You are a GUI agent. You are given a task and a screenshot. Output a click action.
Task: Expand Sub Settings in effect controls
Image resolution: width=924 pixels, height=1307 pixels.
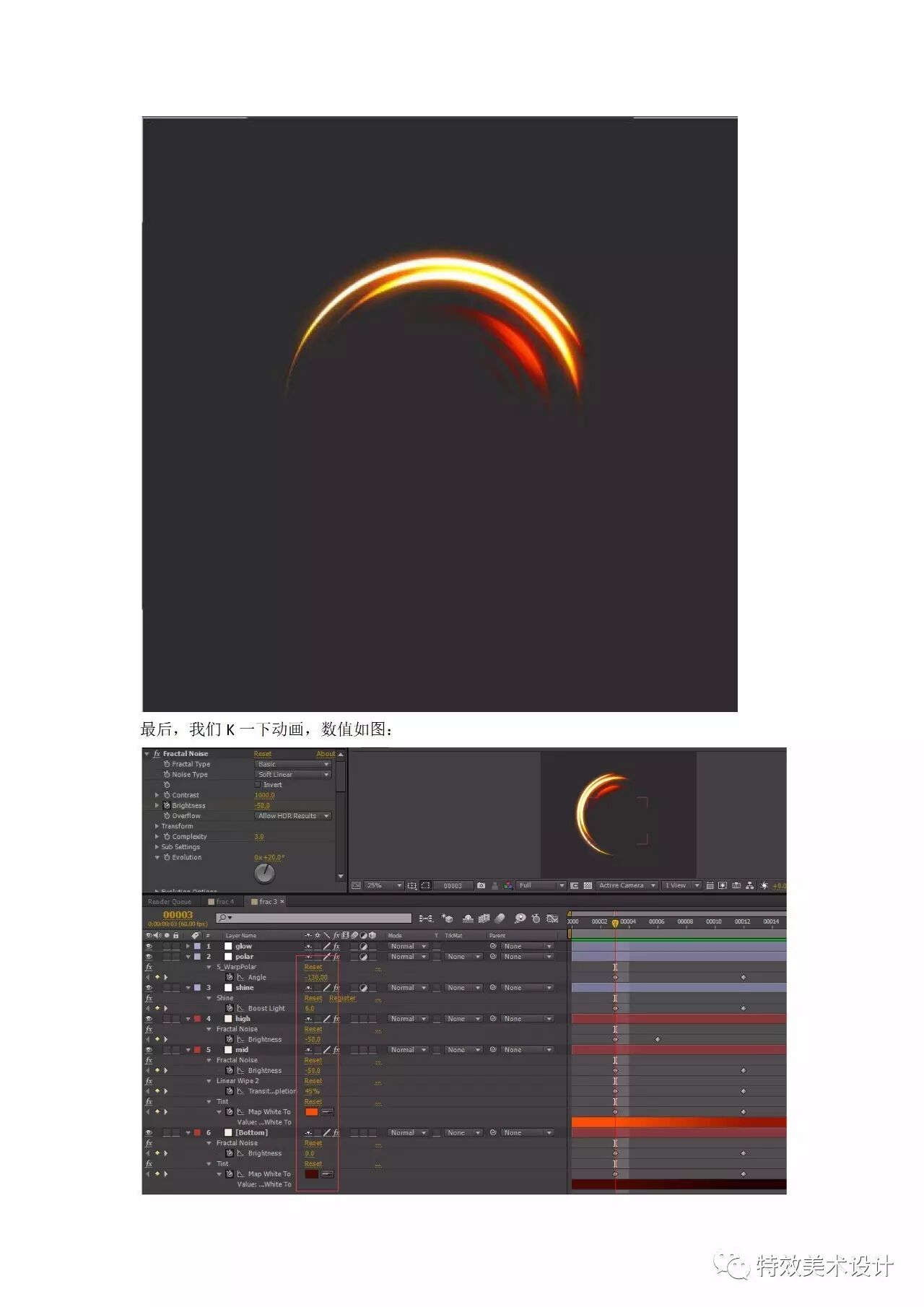coord(157,847)
